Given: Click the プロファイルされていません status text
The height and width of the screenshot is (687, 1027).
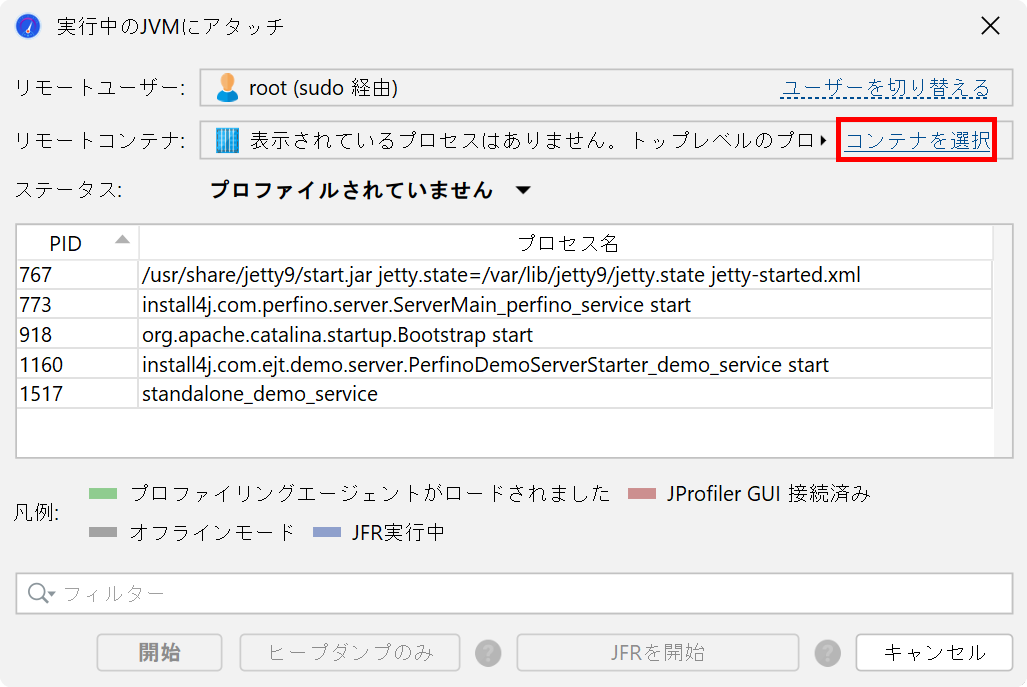Looking at the screenshot, I should (x=352, y=191).
